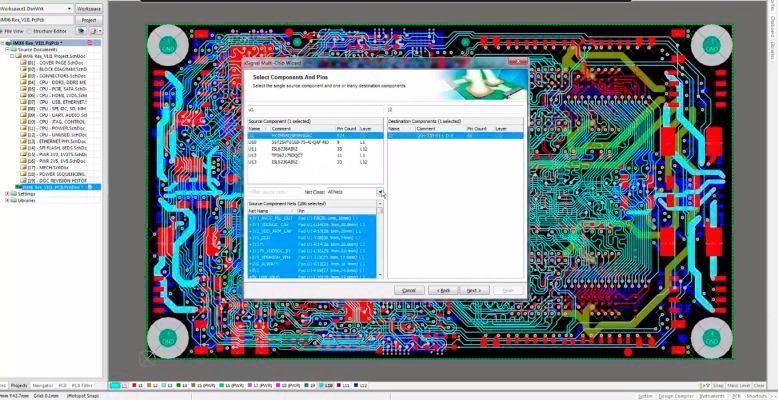The image size is (778, 400).
Task: Close the xSignal Multi-Chip Wizard dialog
Action: 518,63
